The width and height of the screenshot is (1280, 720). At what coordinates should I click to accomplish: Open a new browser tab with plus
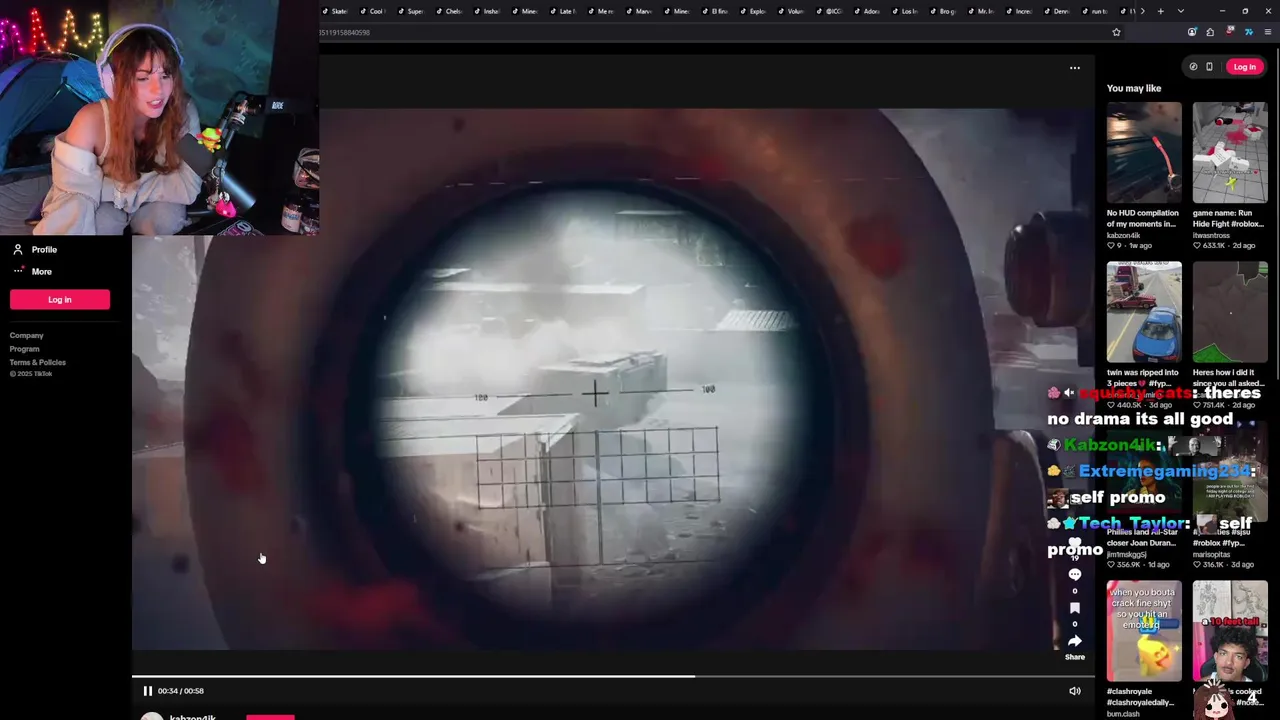point(1160,11)
